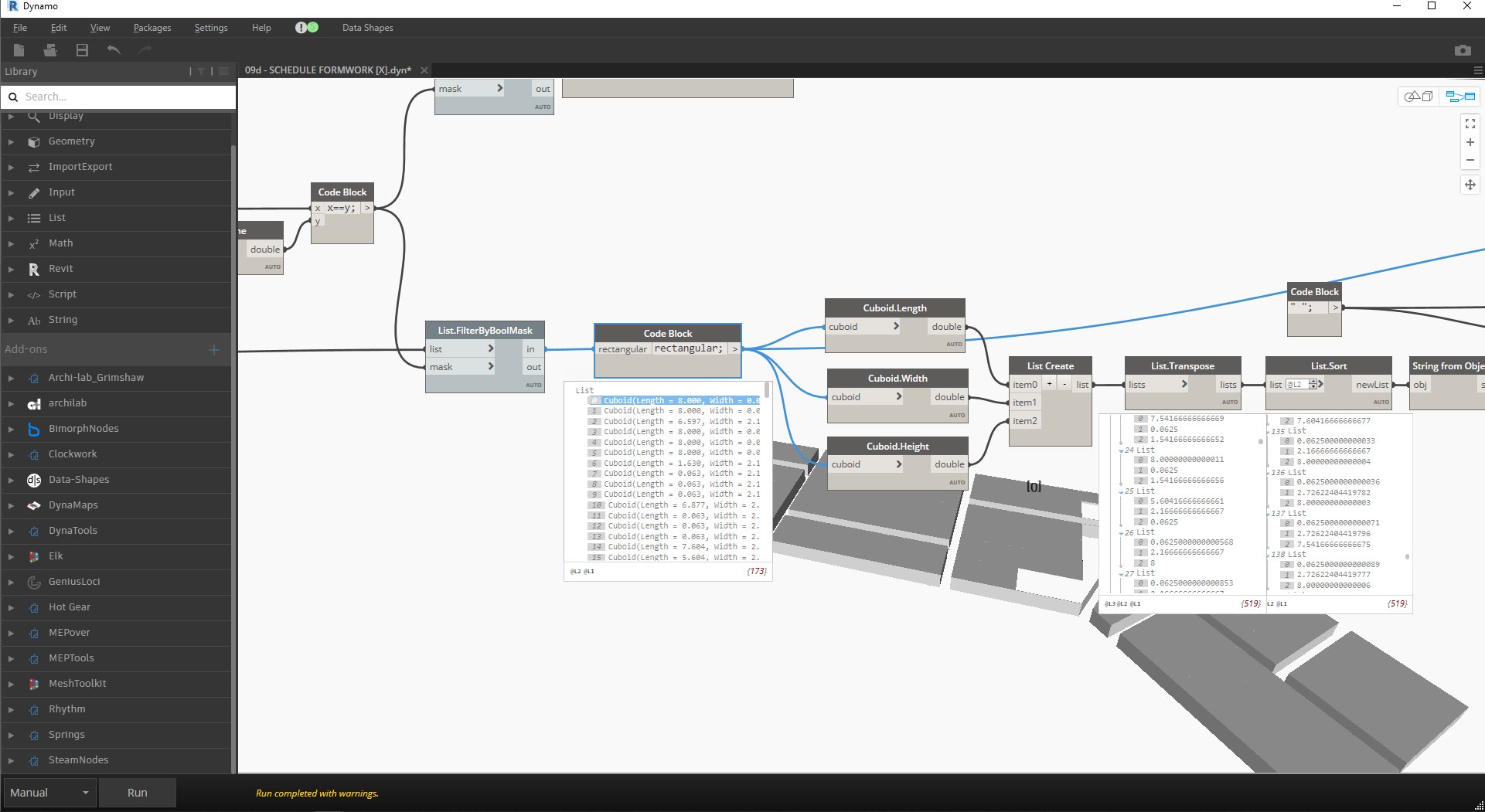Viewport: 1485px width, 812px height.
Task: Click the Revit category icon
Action: (x=34, y=269)
